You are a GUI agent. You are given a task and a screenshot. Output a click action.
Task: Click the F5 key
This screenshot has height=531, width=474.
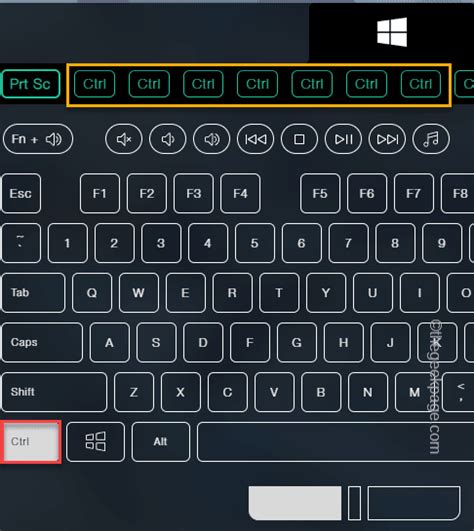coord(320,193)
